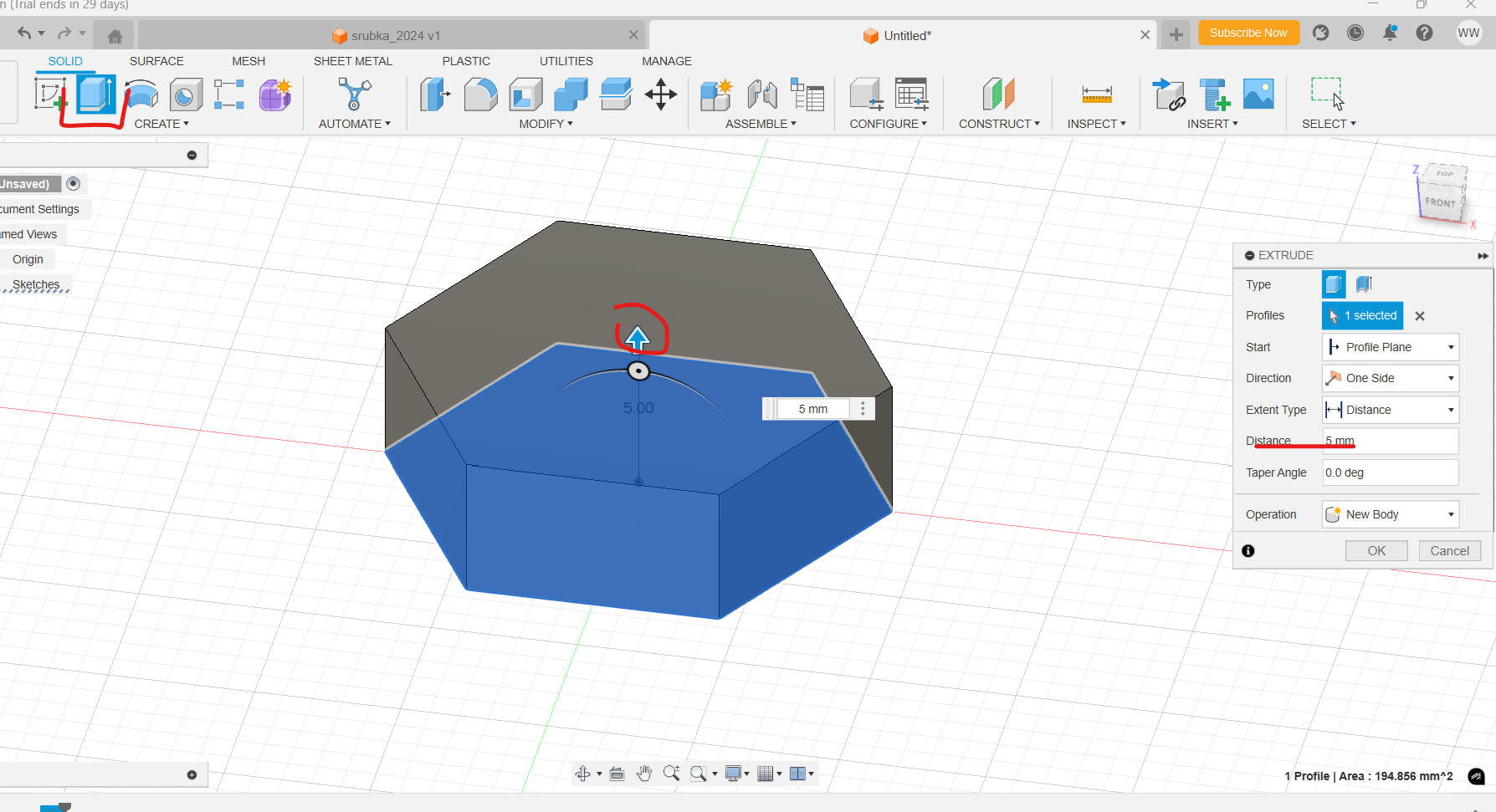Select the Thin Extrude type option
The width and height of the screenshot is (1496, 812).
point(1364,284)
